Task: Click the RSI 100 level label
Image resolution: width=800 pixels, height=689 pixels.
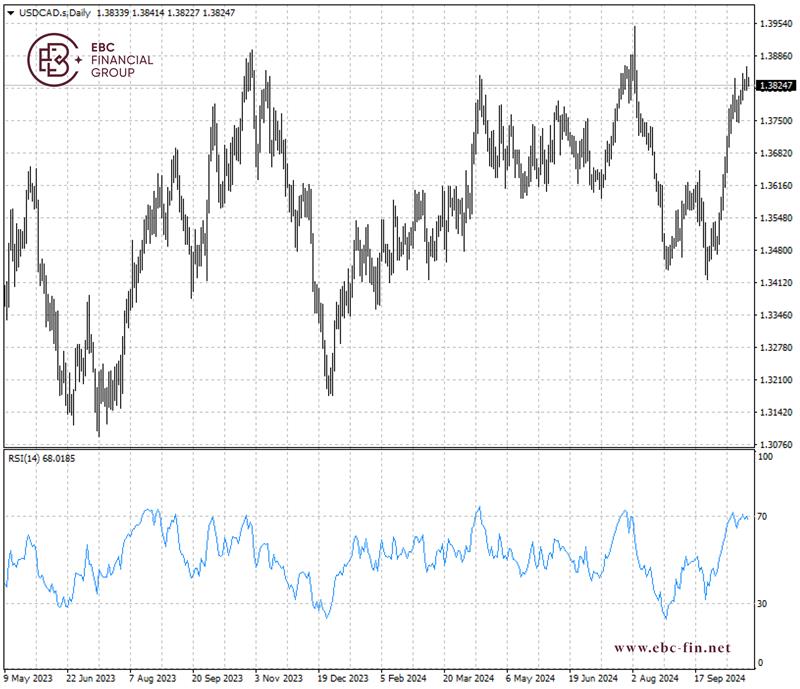Action: click(765, 457)
